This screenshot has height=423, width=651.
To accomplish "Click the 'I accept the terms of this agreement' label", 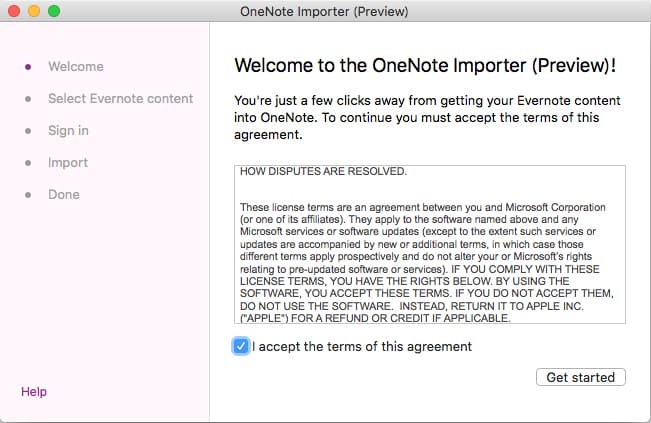I will [x=362, y=346].
